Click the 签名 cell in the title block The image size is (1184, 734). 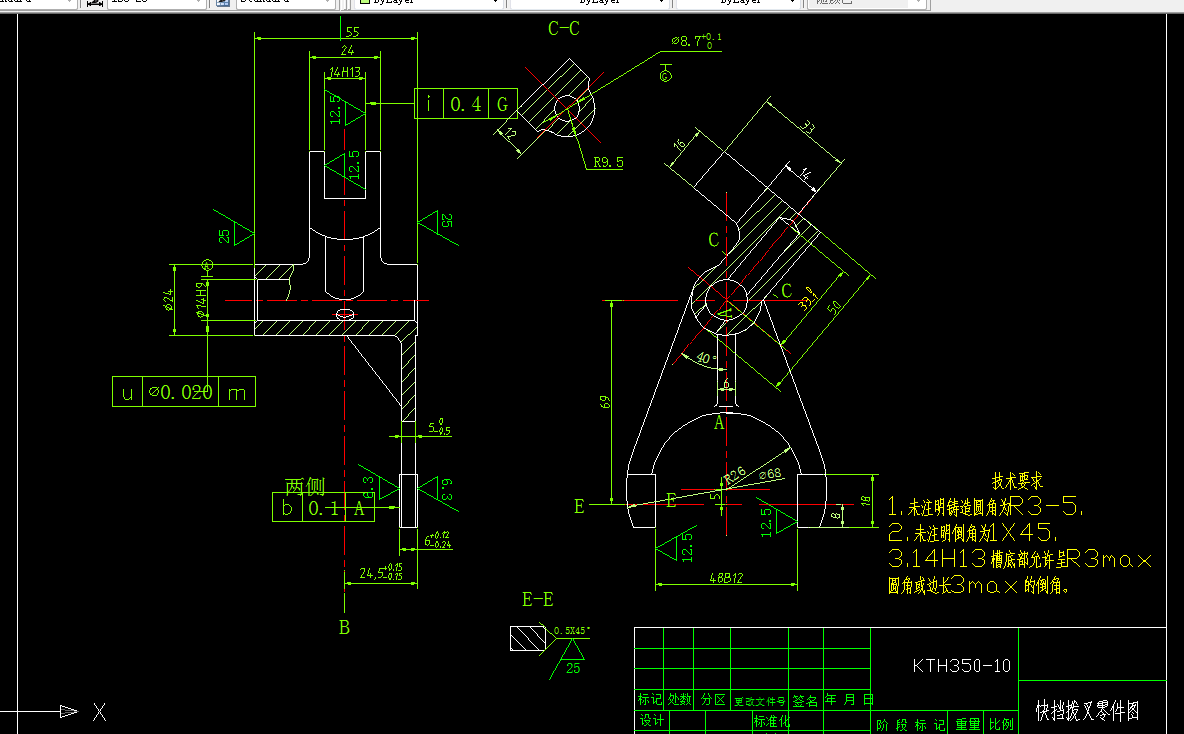(x=806, y=701)
